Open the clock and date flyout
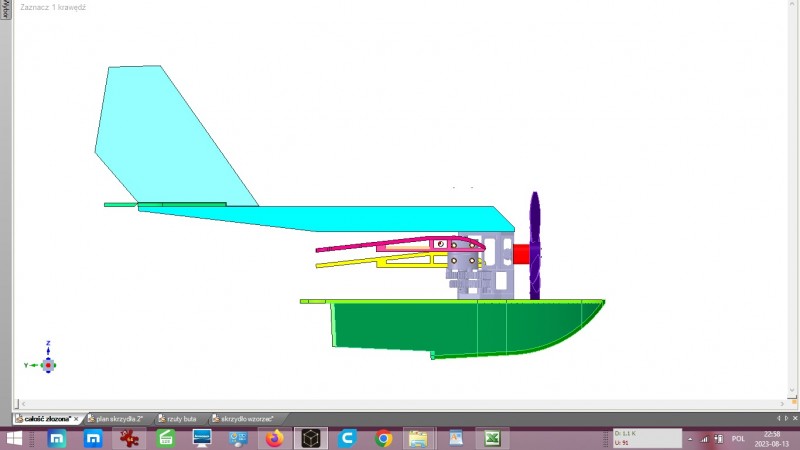Image resolution: width=800 pixels, height=450 pixels. coord(771,439)
